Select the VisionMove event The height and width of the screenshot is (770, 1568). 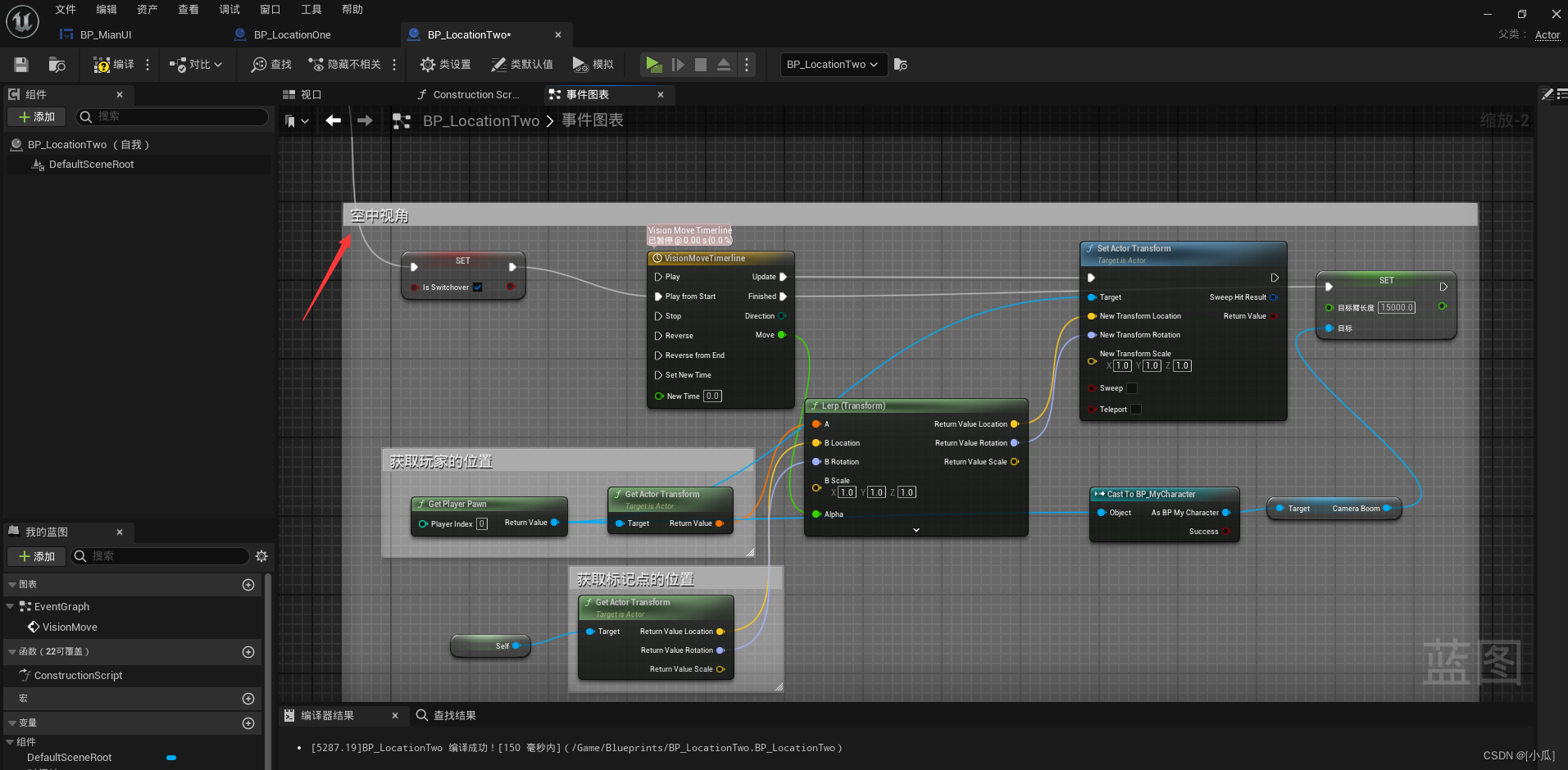(x=69, y=627)
